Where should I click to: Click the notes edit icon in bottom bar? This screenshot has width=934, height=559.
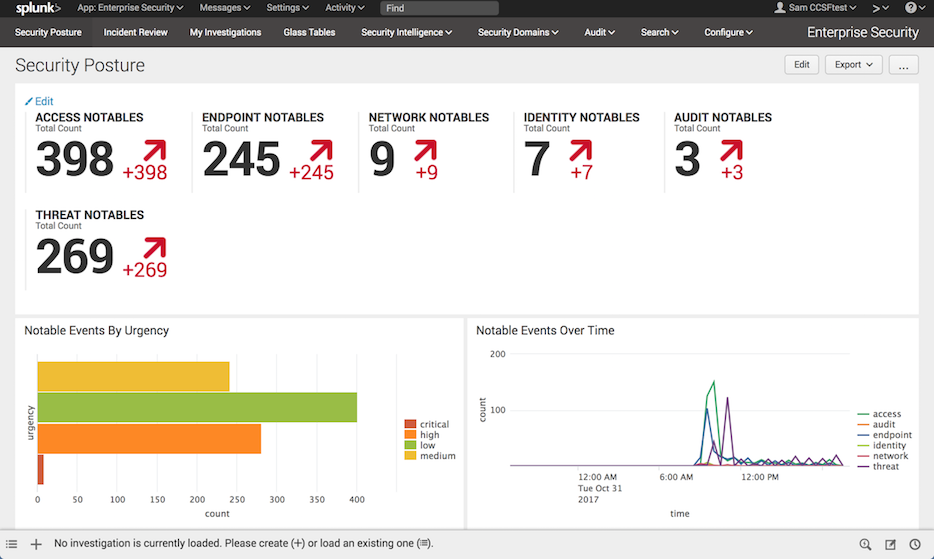point(891,544)
